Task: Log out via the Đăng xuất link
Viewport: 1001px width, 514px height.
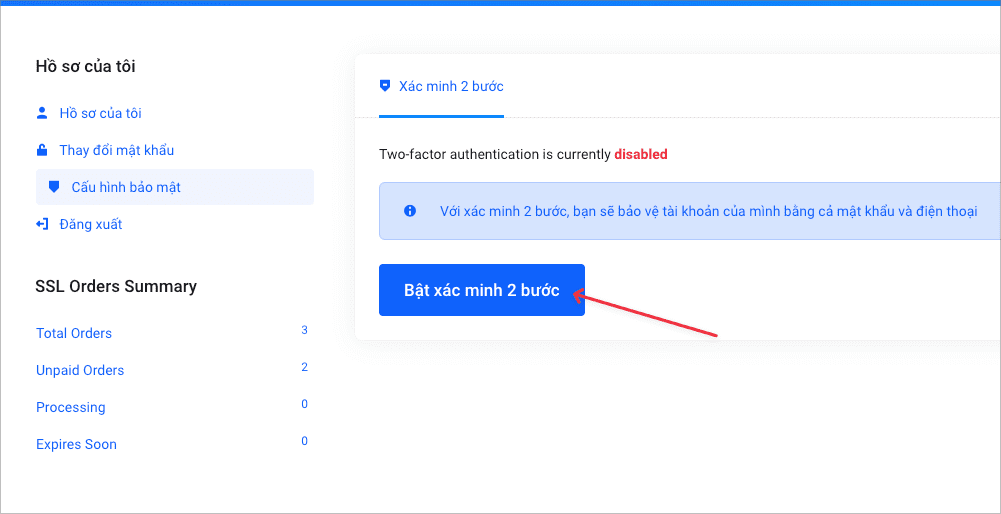Action: coord(90,224)
